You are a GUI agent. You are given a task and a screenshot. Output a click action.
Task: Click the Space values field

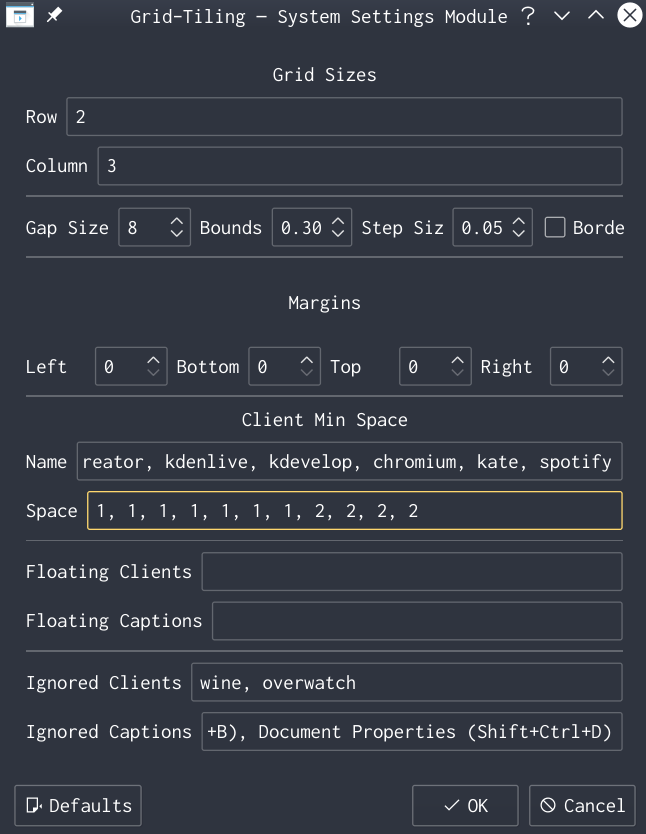point(355,510)
